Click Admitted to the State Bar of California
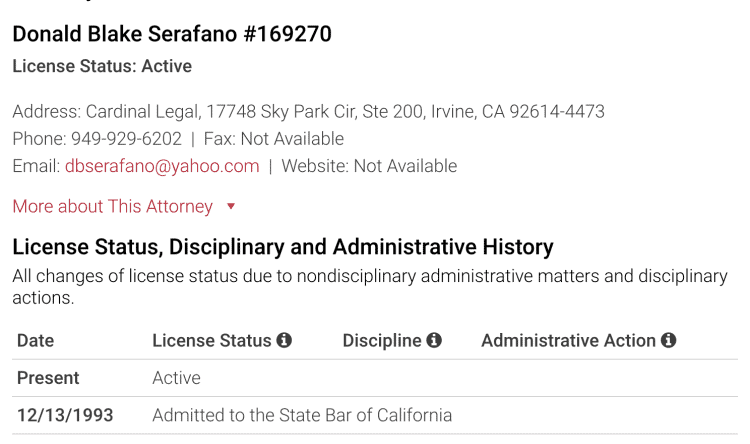Image resolution: width=750 pixels, height=444 pixels. coord(302,415)
